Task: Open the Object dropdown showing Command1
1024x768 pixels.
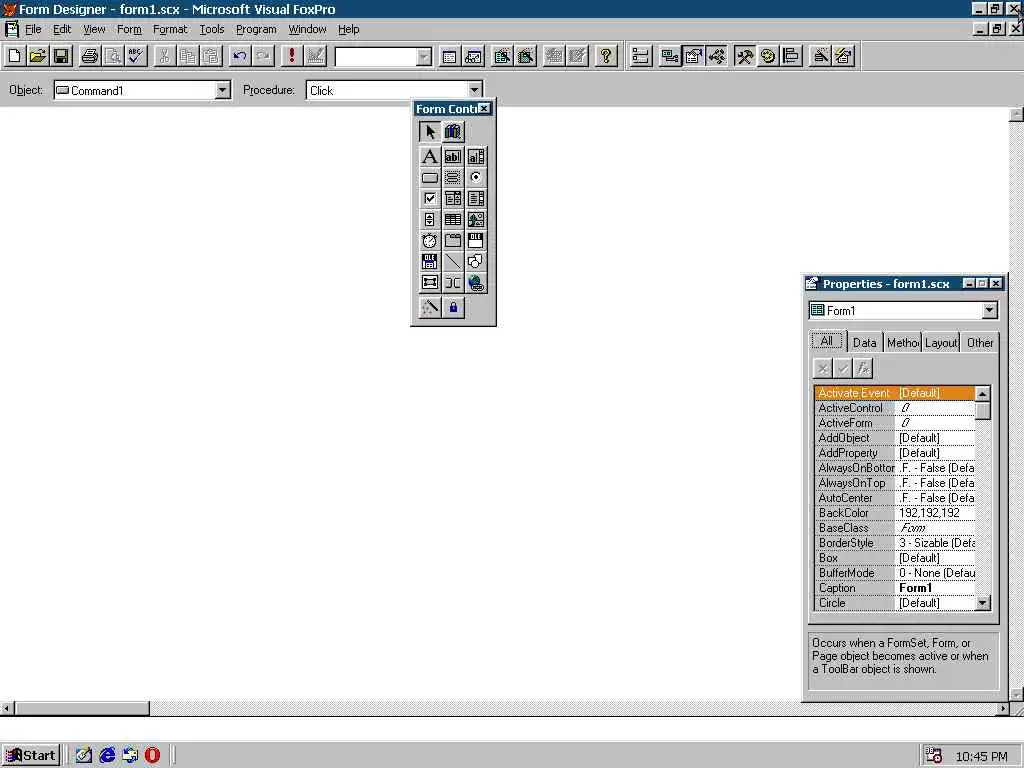Action: [x=222, y=90]
